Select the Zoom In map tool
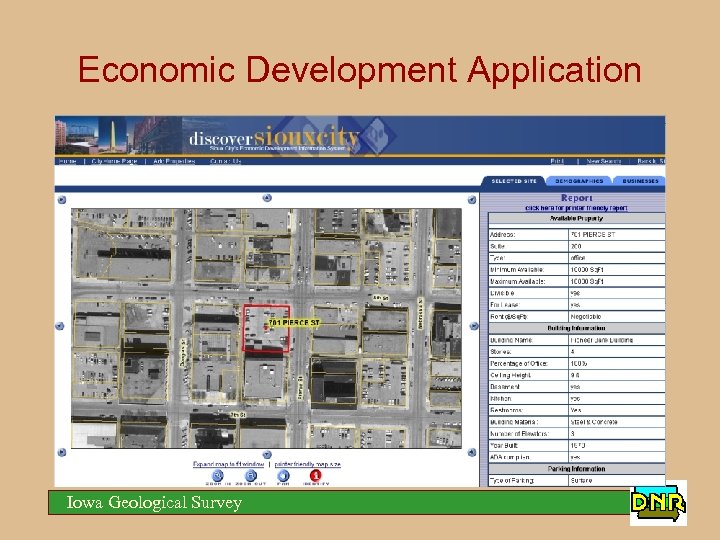720x540 pixels. coord(218,476)
